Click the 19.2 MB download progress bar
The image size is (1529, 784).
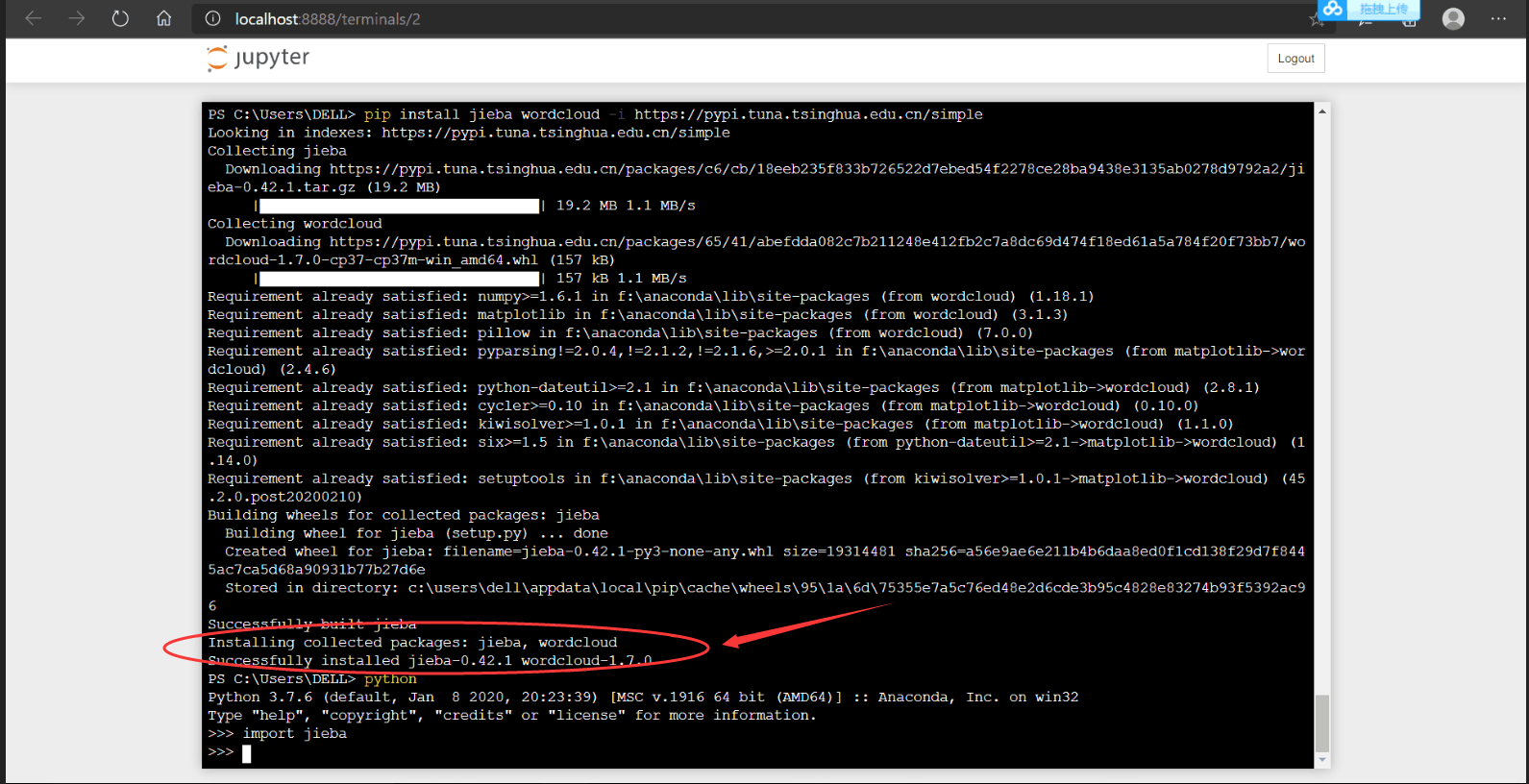tap(400, 206)
